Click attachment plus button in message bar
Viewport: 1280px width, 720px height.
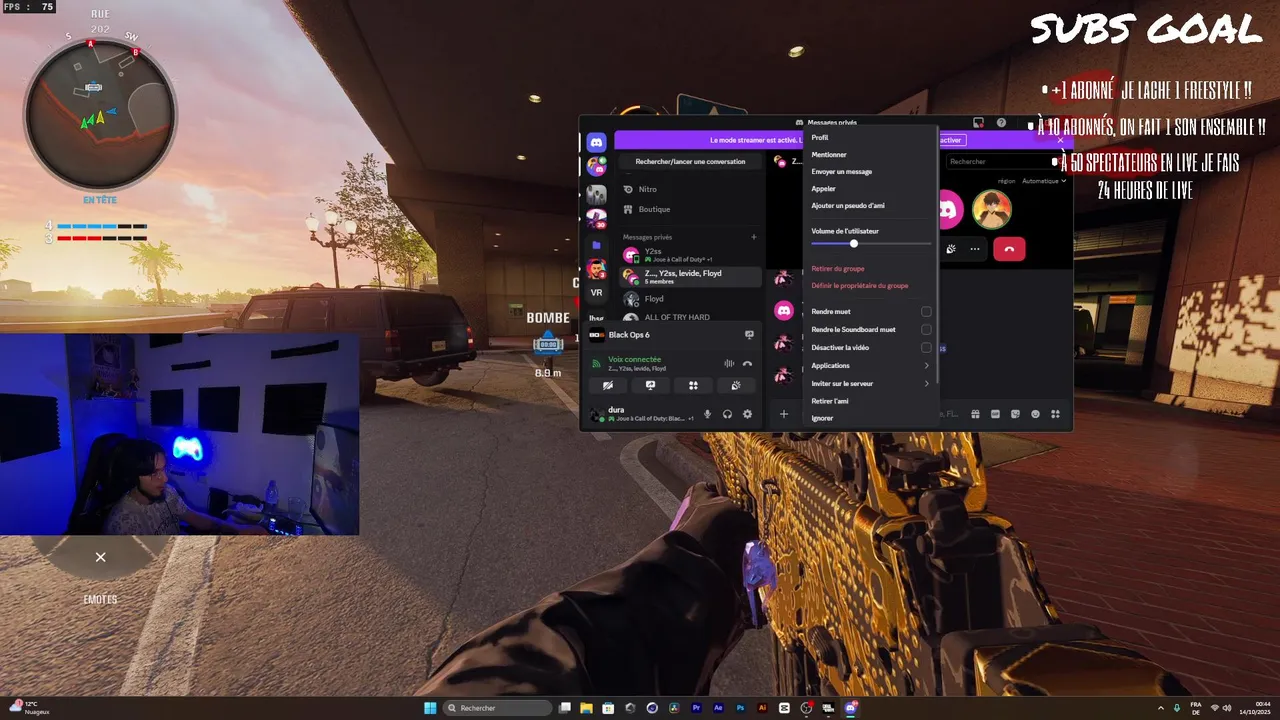(784, 414)
